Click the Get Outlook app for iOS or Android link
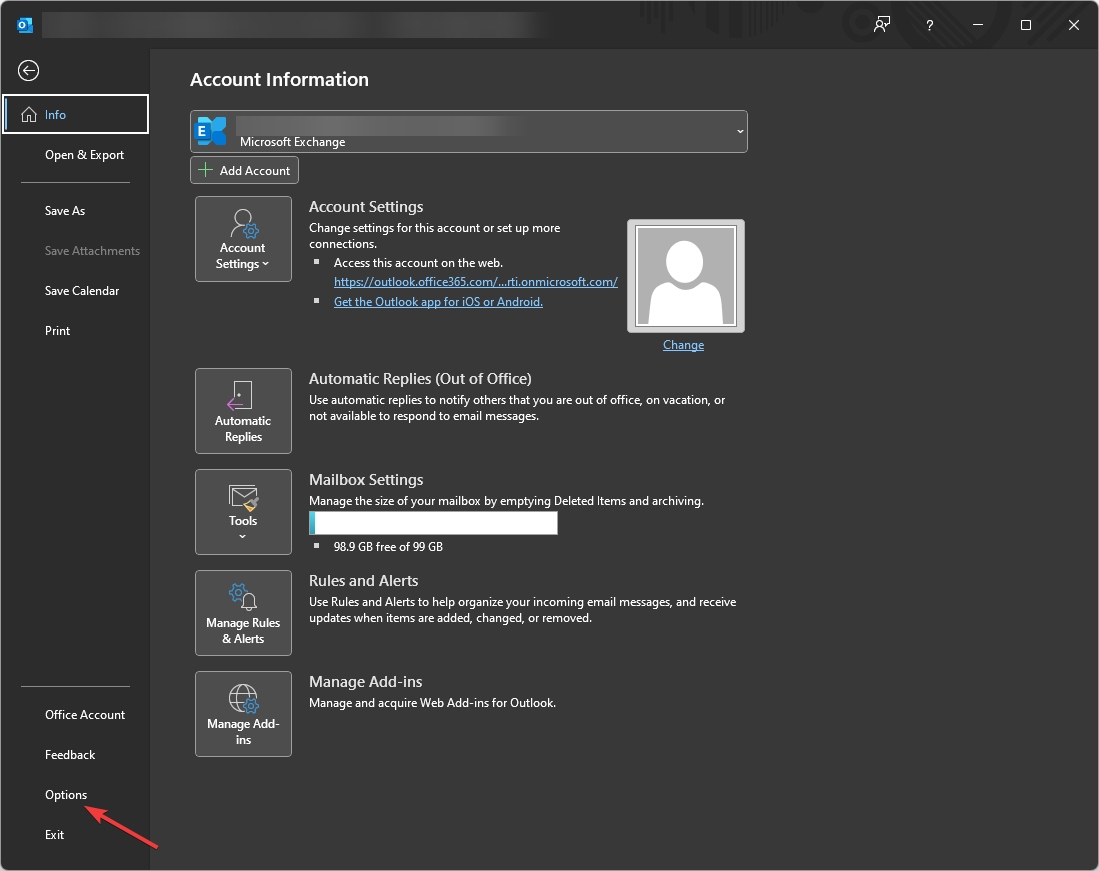This screenshot has height=871, width=1099. point(438,301)
